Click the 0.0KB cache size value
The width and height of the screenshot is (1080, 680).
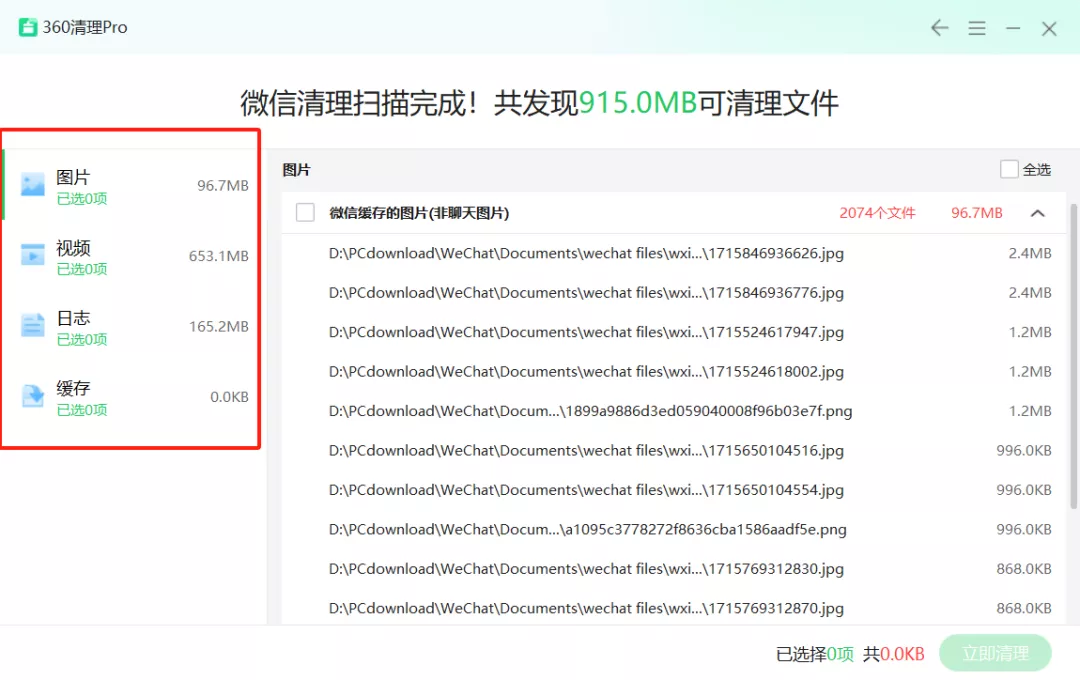click(x=229, y=397)
